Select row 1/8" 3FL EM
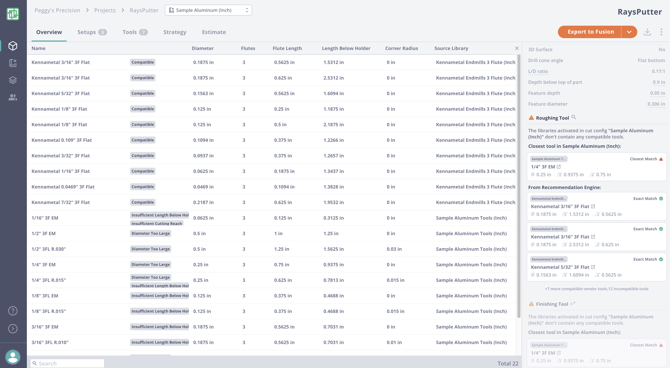 click(x=272, y=296)
